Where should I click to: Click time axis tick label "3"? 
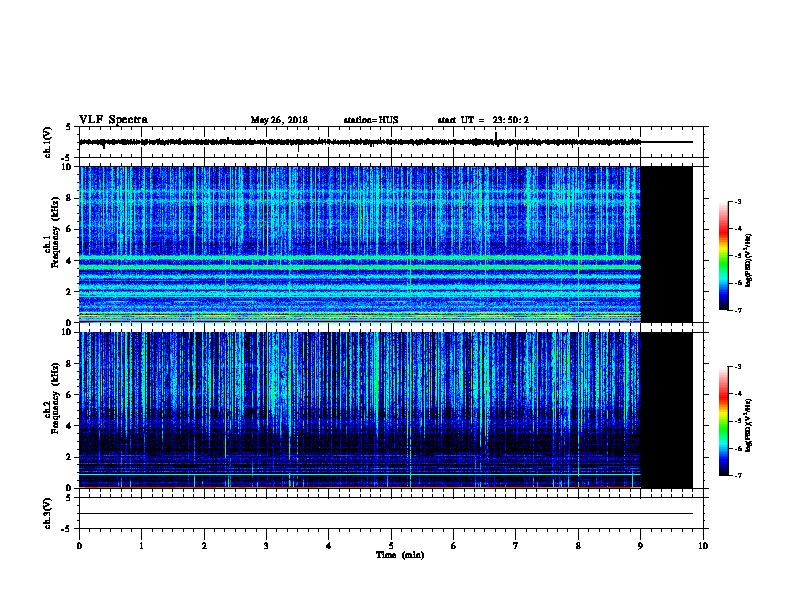(266, 546)
